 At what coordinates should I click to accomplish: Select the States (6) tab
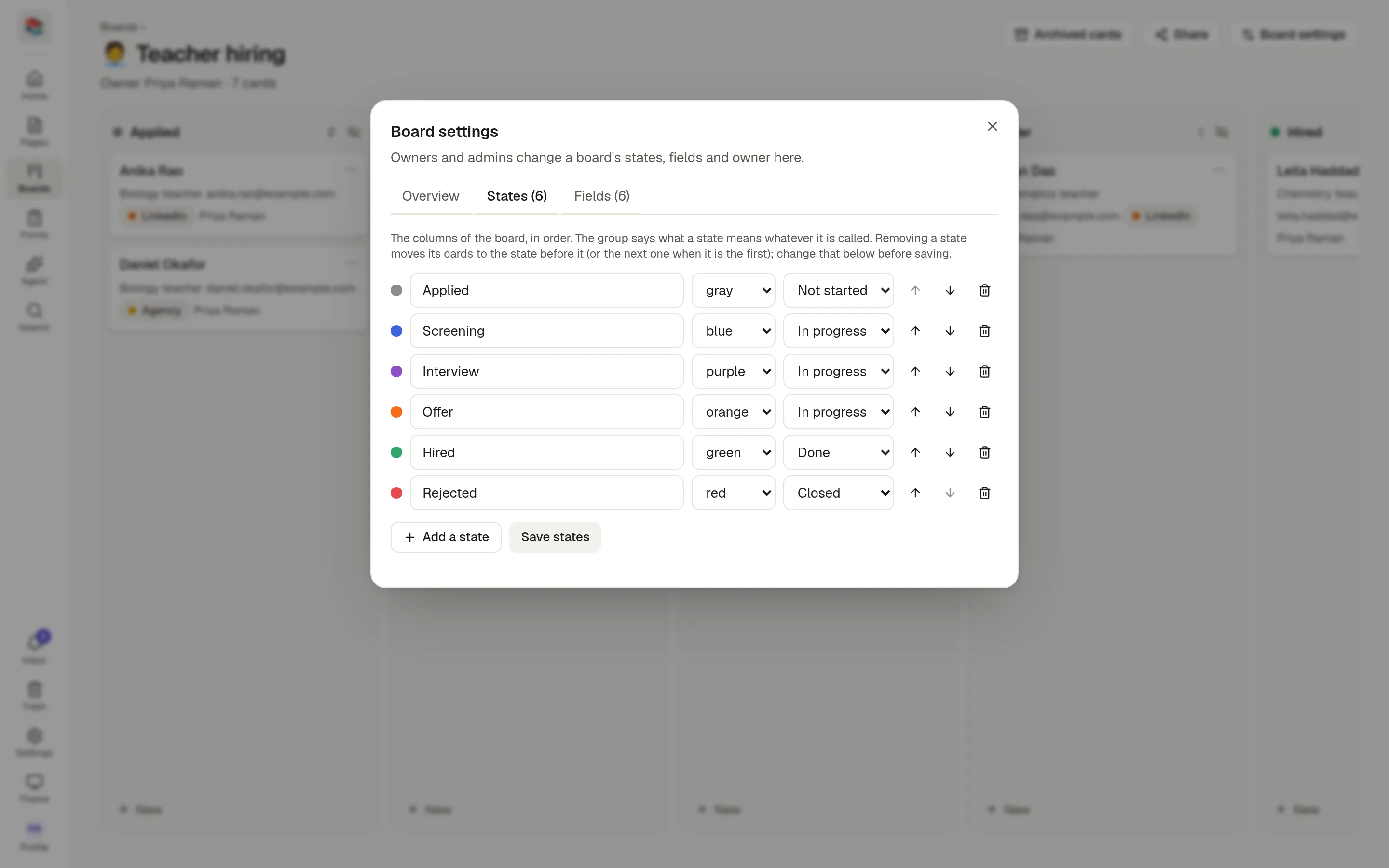click(517, 196)
